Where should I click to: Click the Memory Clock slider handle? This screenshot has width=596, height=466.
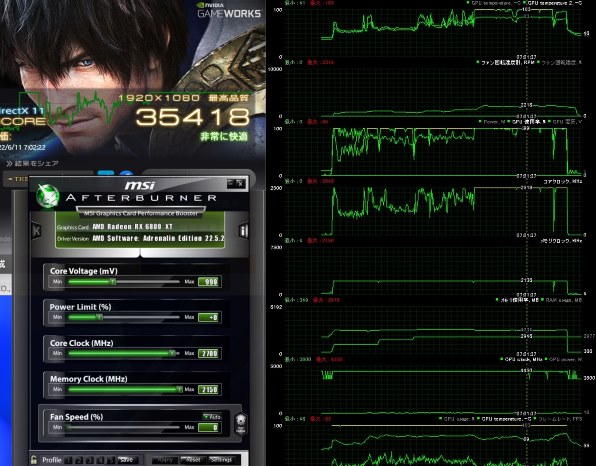point(179,389)
